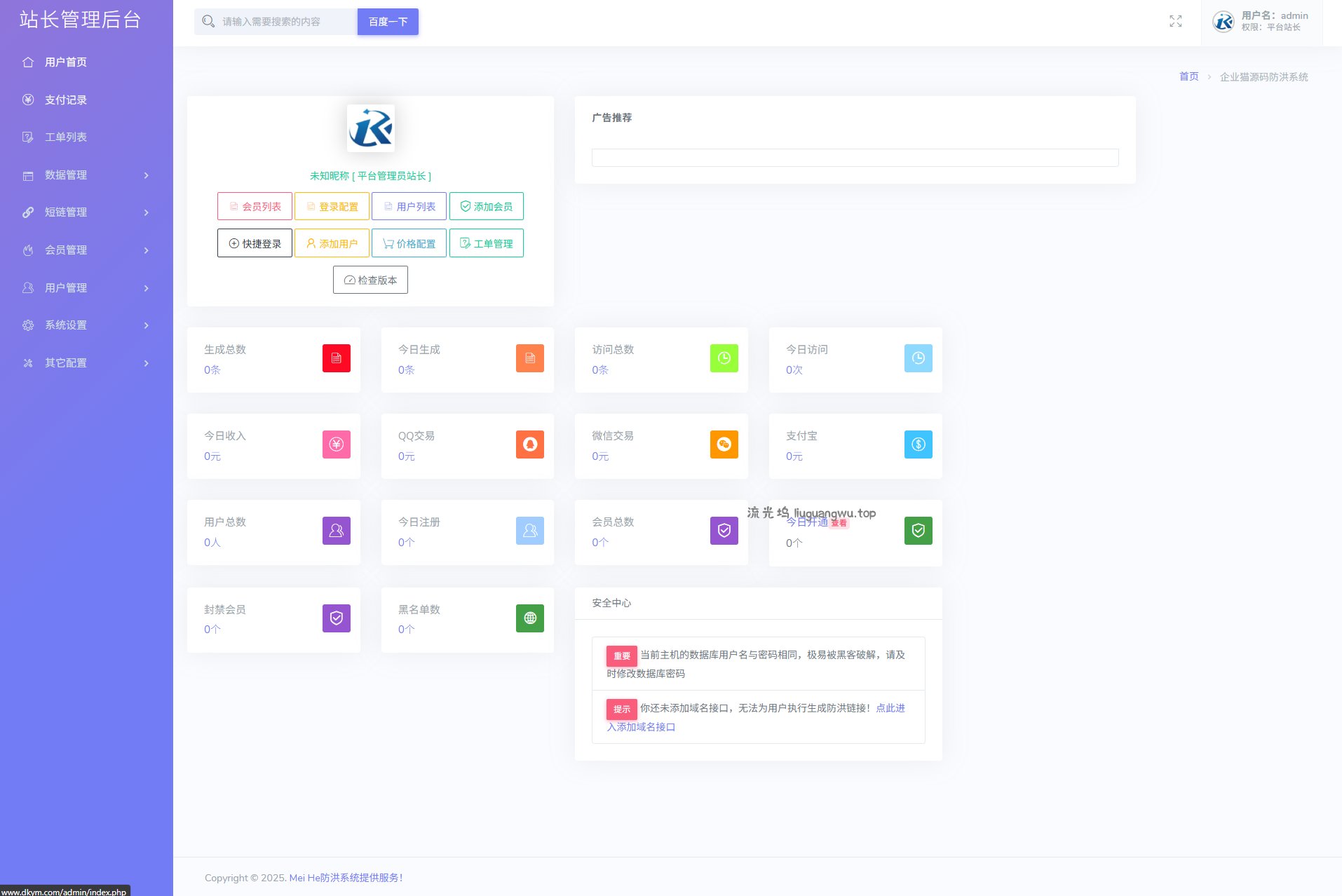Image resolution: width=1342 pixels, height=896 pixels.
Task: Click the pink yen icon for 今日收入
Action: pos(336,444)
